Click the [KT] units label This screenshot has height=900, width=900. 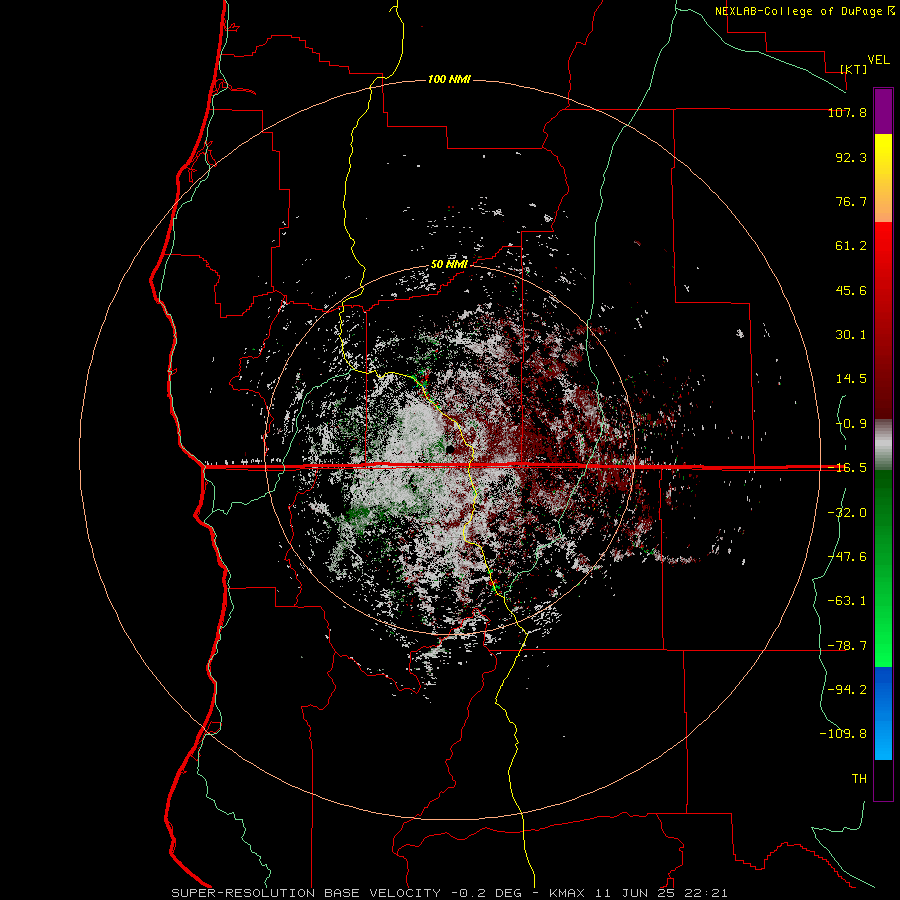[x=854, y=69]
